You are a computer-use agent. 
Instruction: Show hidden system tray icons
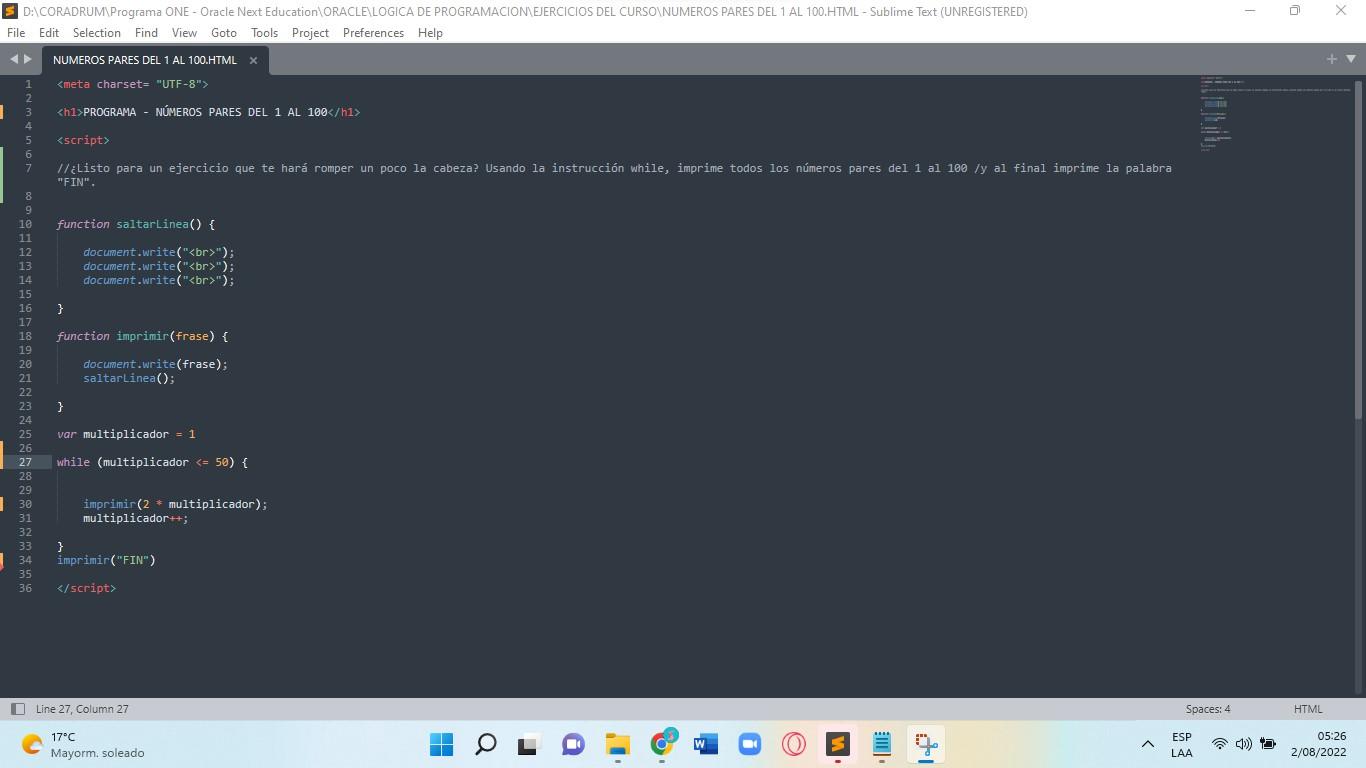point(1148,744)
